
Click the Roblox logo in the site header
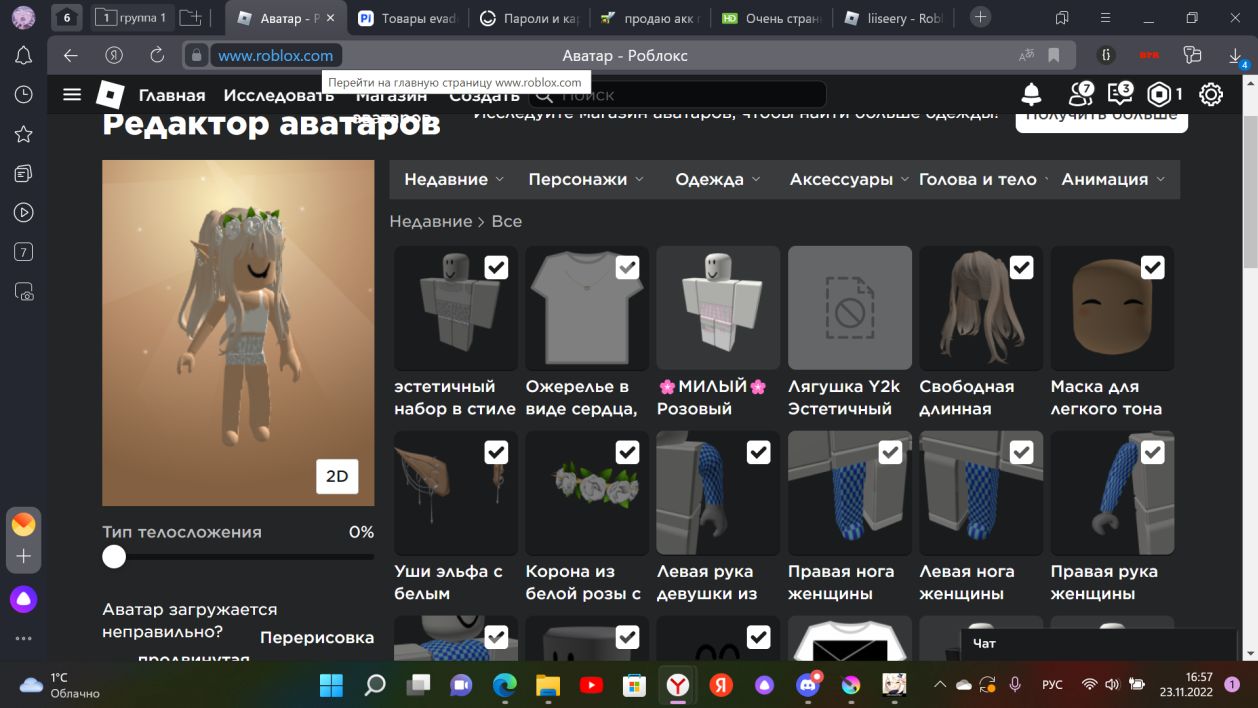point(110,94)
